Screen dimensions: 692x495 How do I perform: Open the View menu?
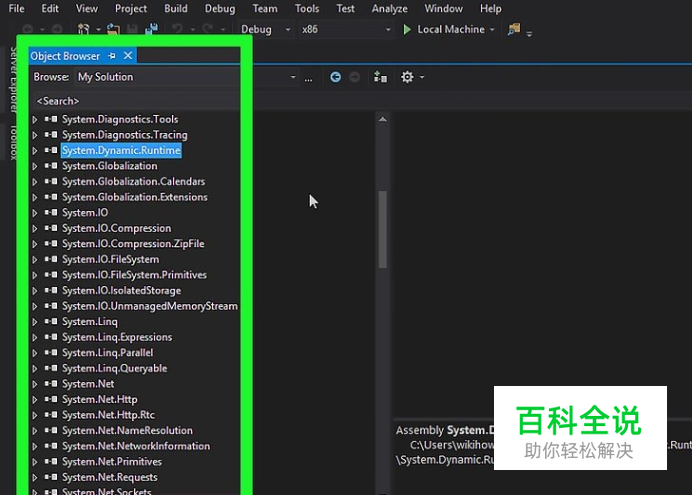(x=86, y=8)
